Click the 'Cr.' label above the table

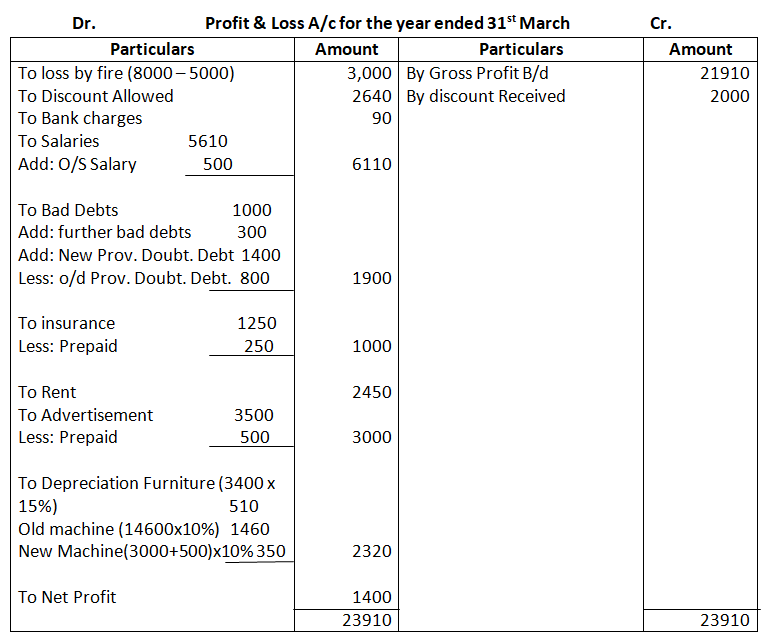(661, 24)
